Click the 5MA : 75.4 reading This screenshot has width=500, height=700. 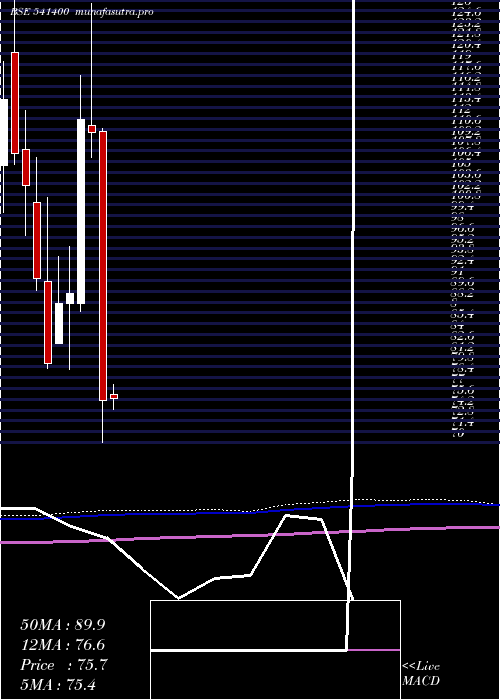[x=58, y=685]
